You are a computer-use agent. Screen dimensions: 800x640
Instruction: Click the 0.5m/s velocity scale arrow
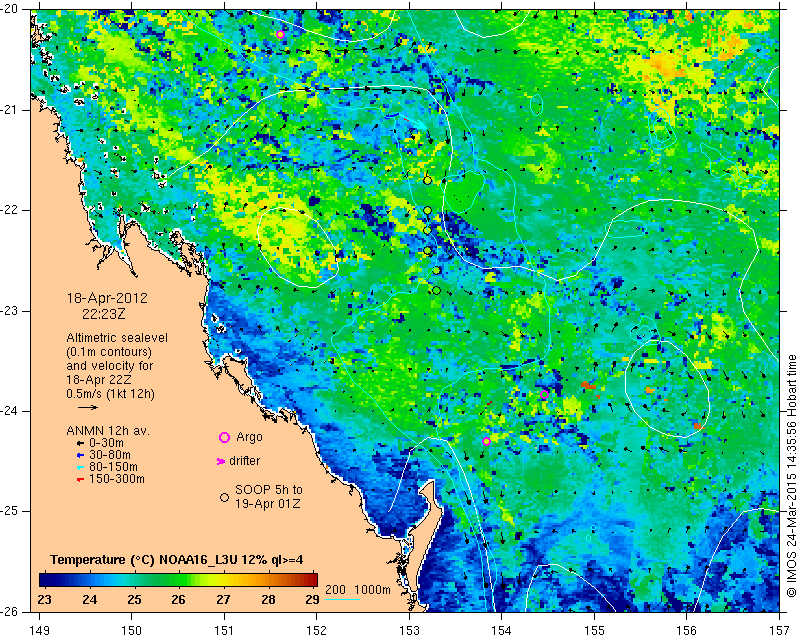pos(88,407)
